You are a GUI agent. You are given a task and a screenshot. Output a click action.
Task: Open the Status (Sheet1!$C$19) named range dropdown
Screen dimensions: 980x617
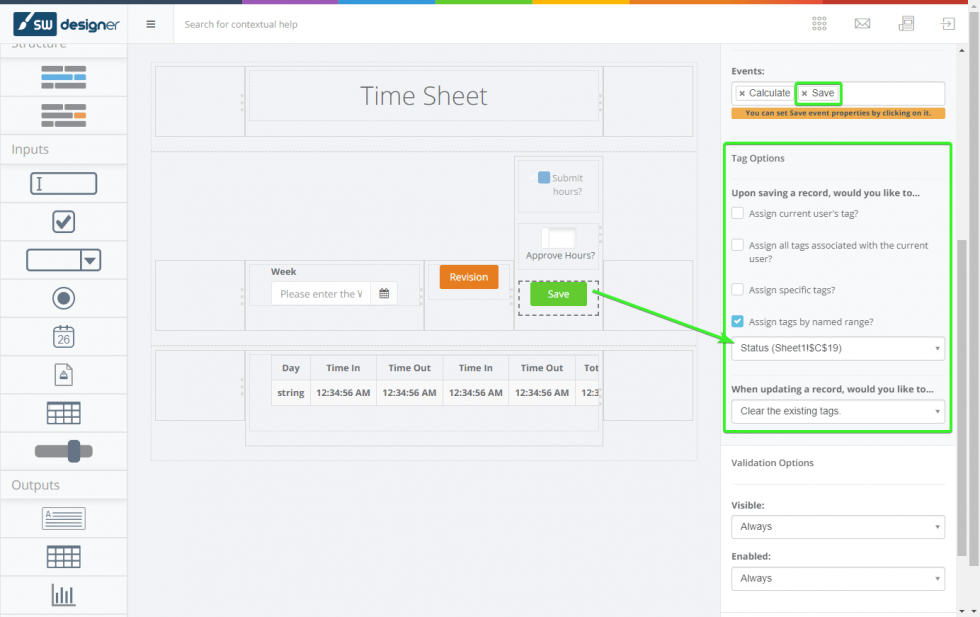click(837, 348)
